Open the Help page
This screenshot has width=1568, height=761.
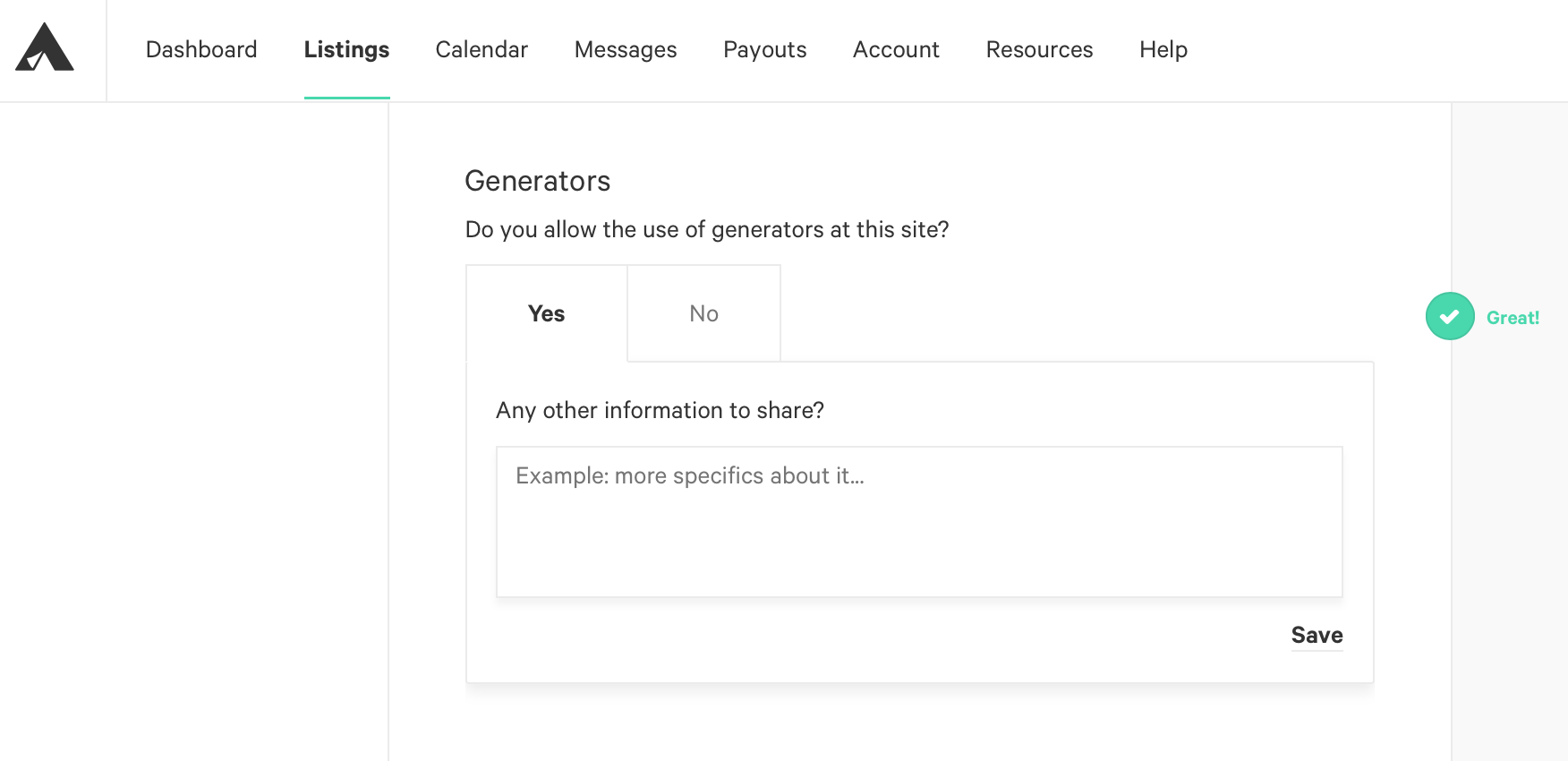click(1163, 49)
